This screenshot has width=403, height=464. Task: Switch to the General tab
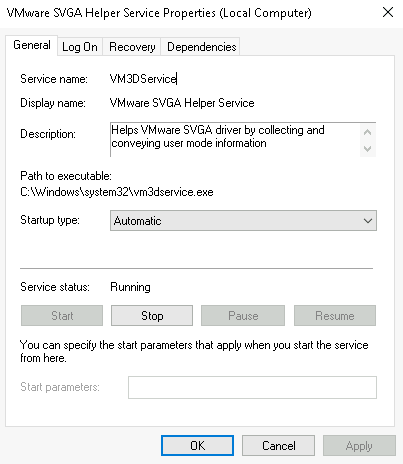click(32, 45)
